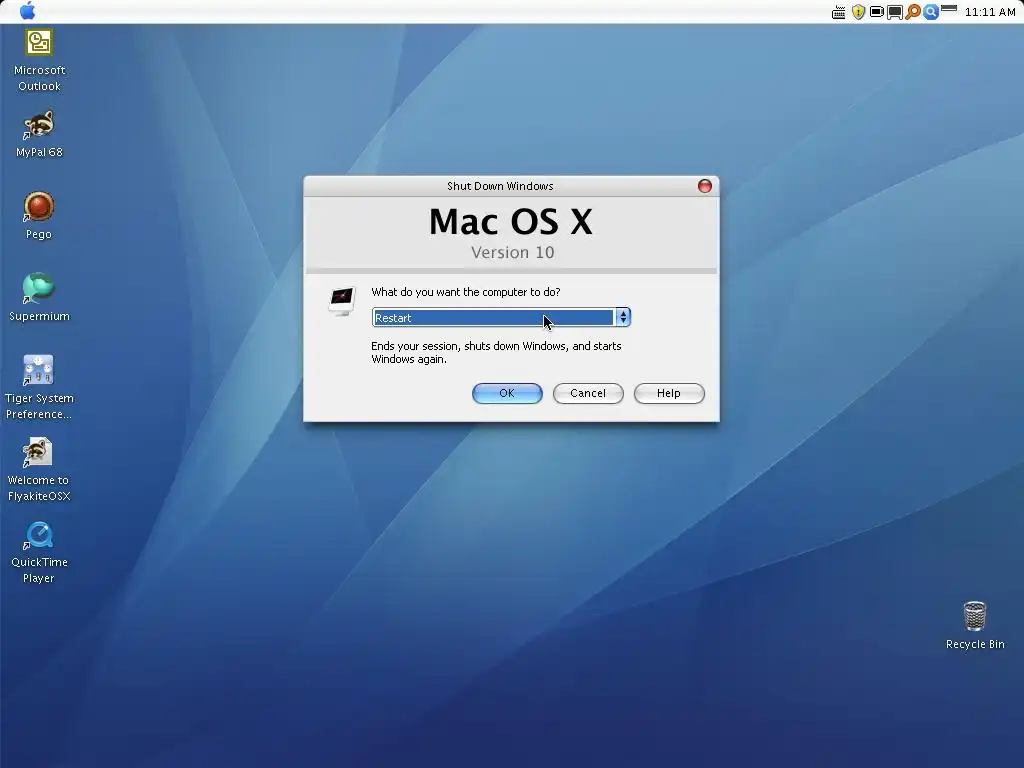Click the dash bar tray icon
Image resolution: width=1024 pixels, height=768 pixels.
pyautogui.click(x=949, y=8)
